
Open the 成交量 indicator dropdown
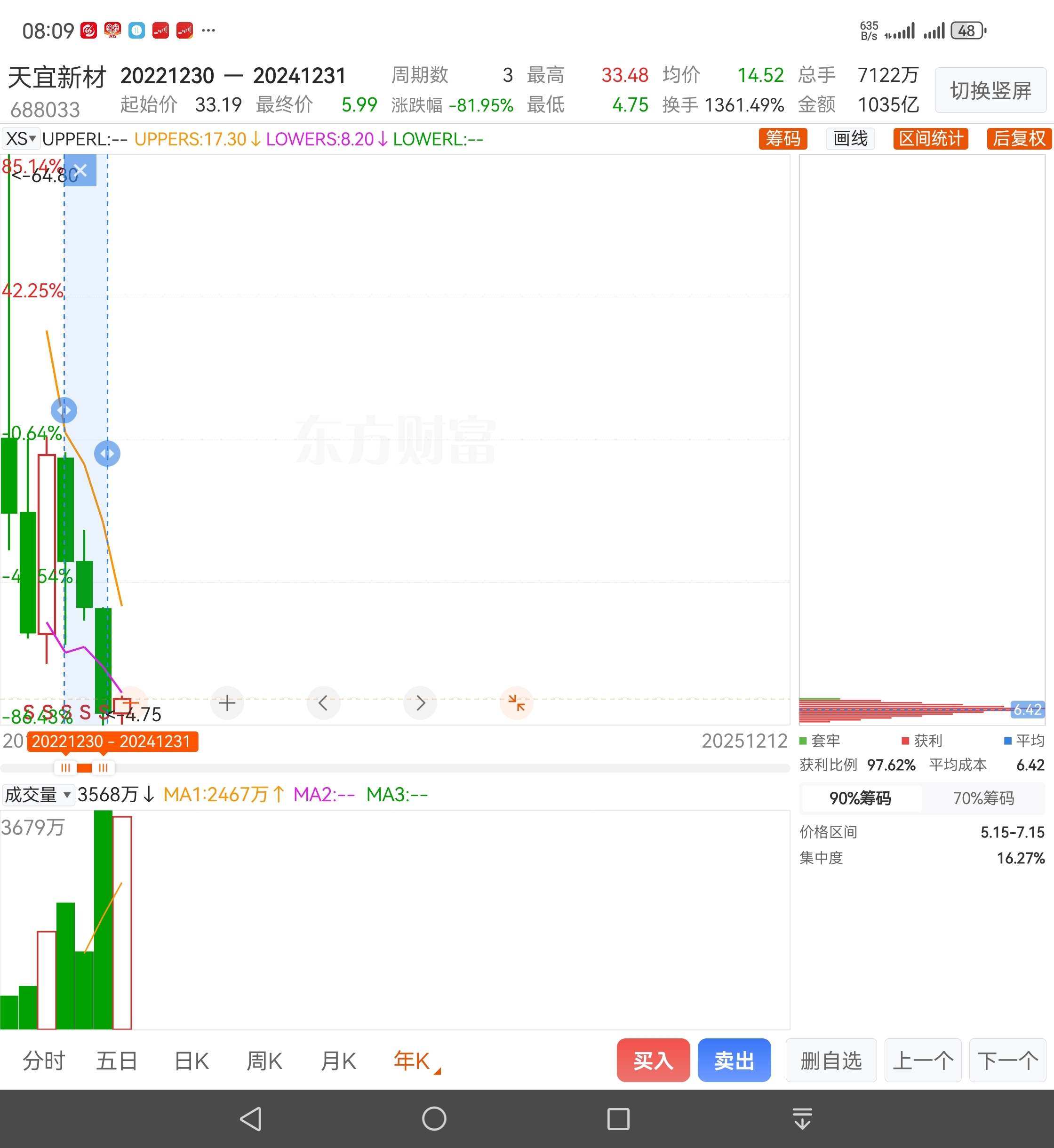(x=38, y=794)
